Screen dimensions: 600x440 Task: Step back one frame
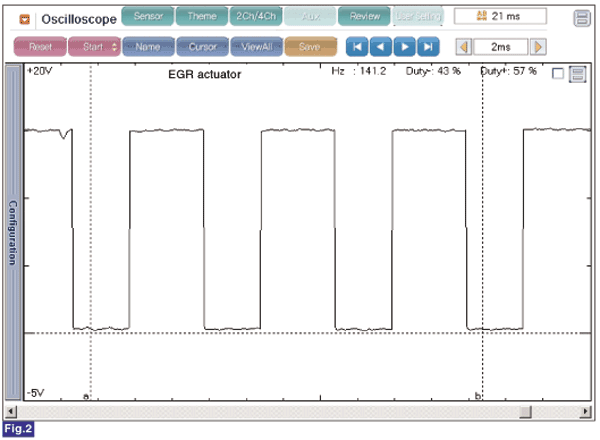point(381,47)
